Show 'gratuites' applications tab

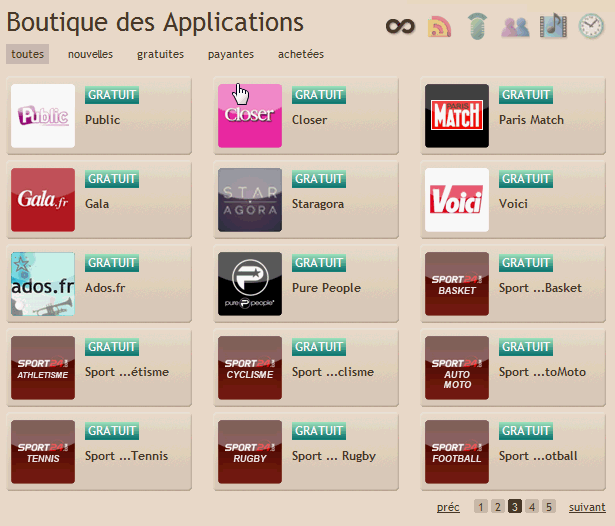(160, 54)
